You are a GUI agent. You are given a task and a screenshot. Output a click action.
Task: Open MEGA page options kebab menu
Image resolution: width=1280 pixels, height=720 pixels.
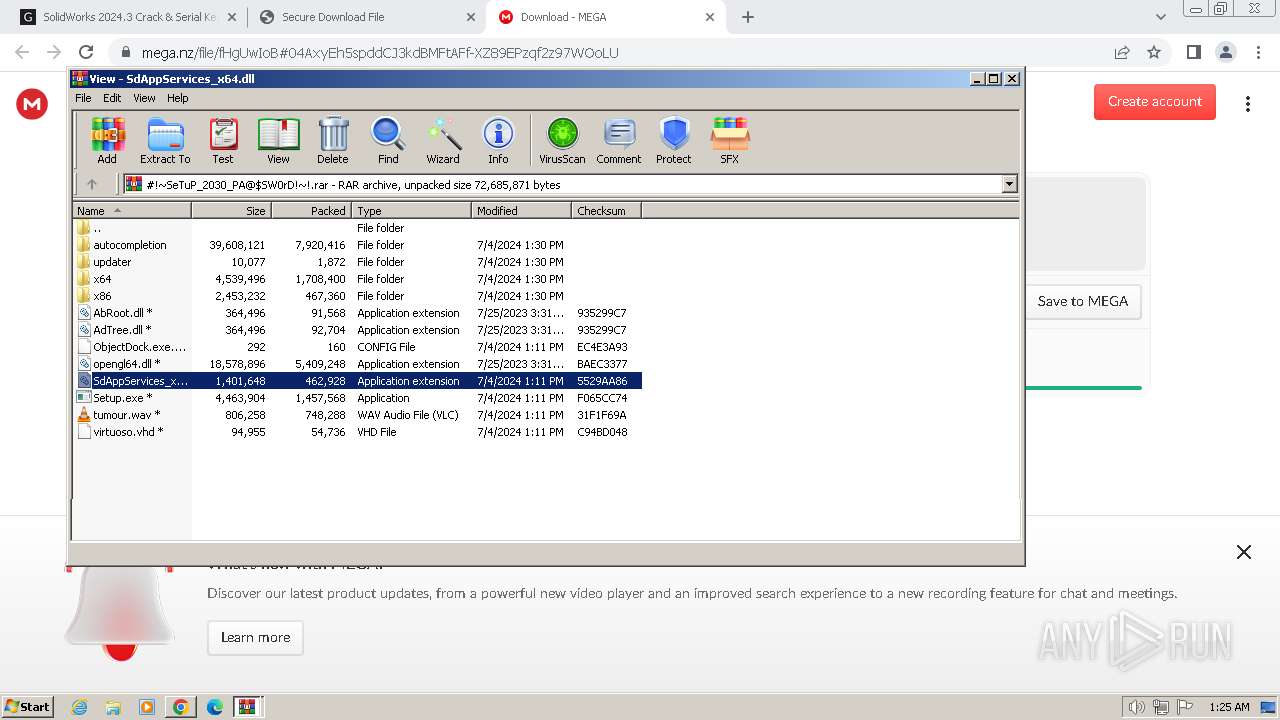pos(1248,104)
